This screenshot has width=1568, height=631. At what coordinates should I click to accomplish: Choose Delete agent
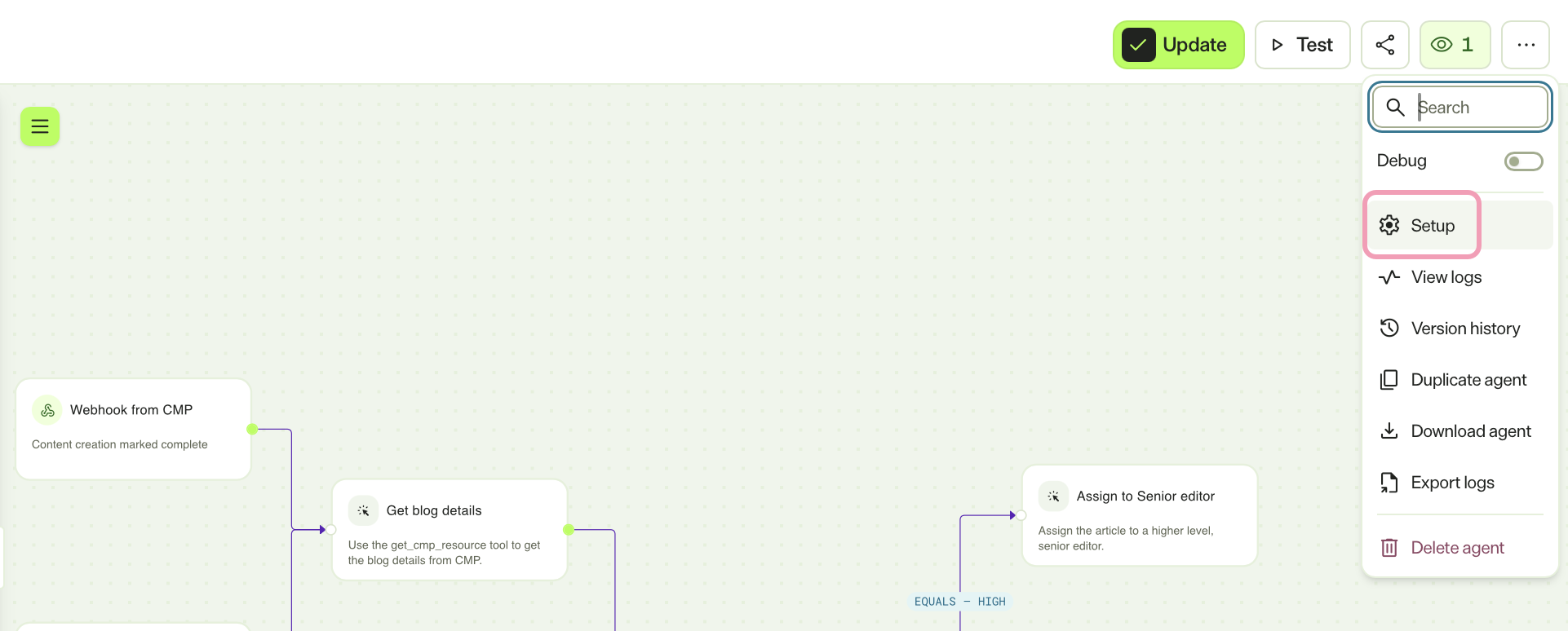pyautogui.click(x=1459, y=548)
